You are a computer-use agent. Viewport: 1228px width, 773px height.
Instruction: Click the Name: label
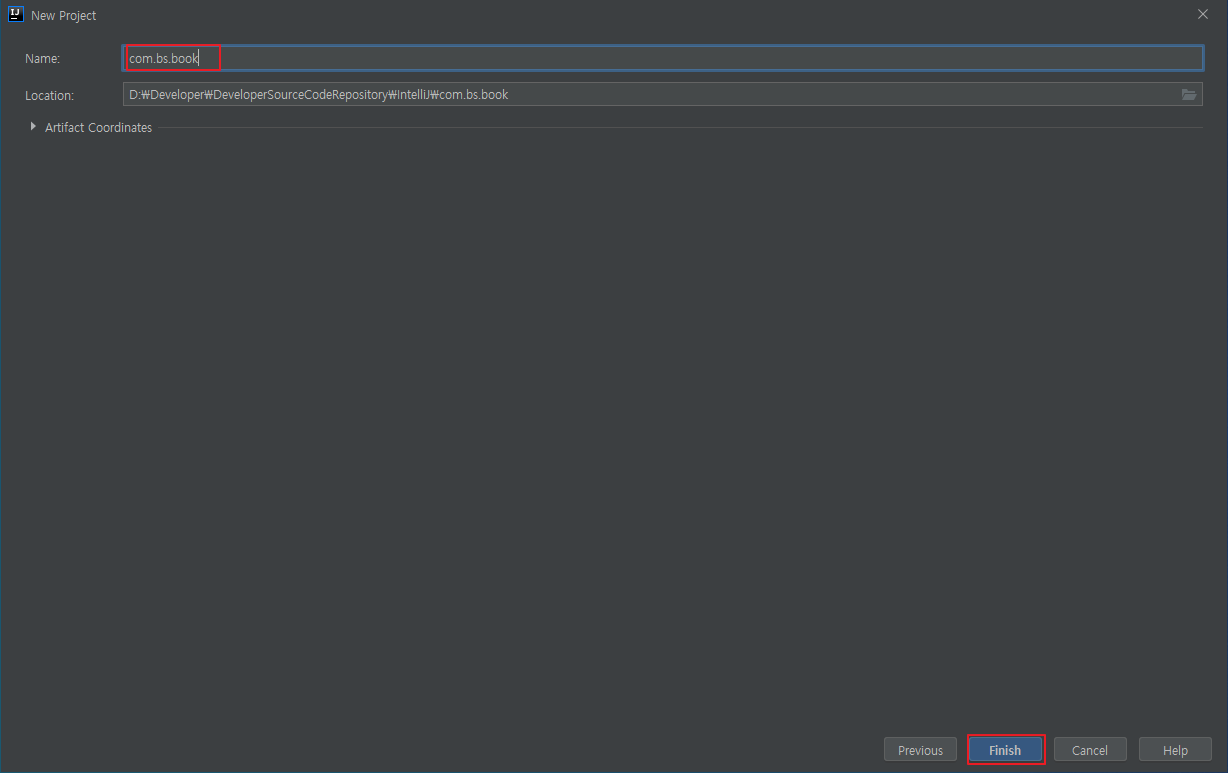click(43, 59)
